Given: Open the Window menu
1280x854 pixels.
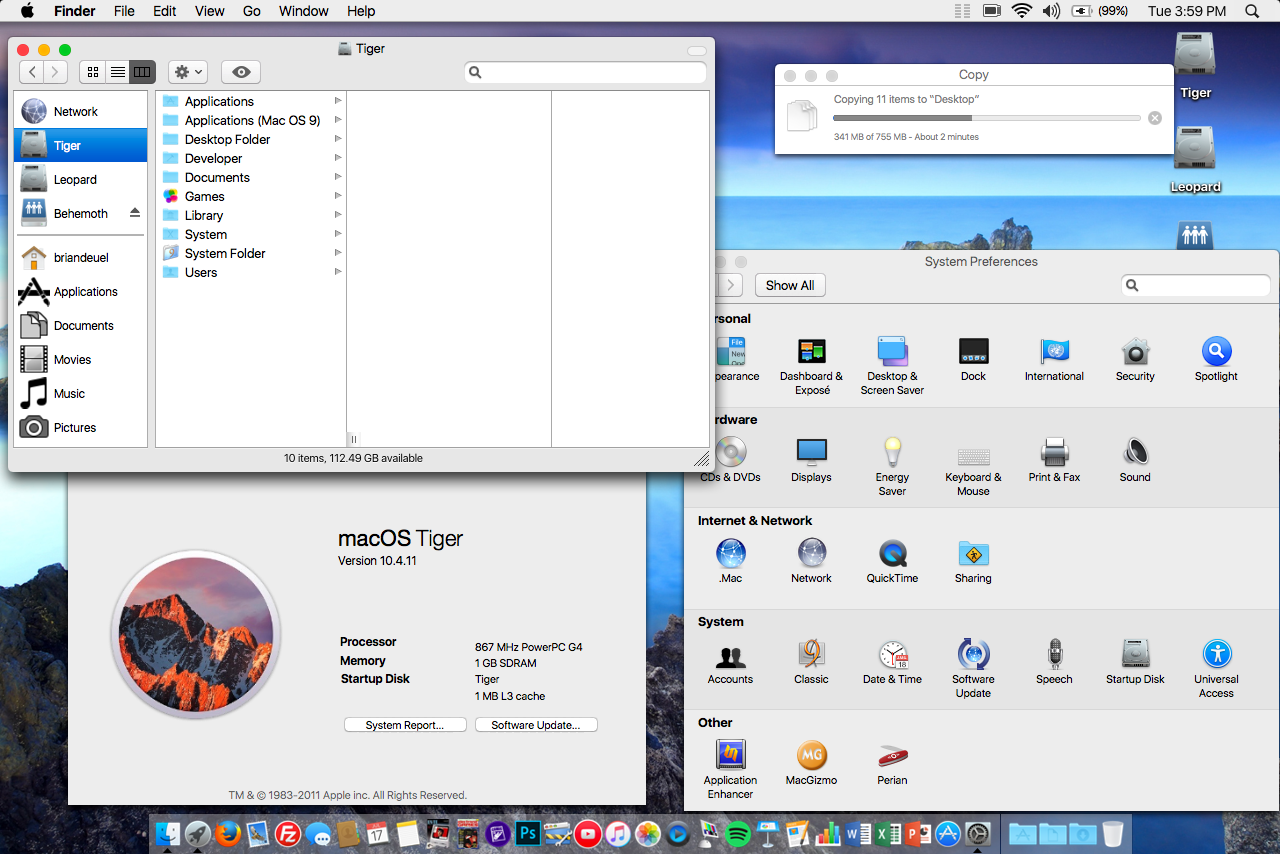Looking at the screenshot, I should pyautogui.click(x=304, y=11).
